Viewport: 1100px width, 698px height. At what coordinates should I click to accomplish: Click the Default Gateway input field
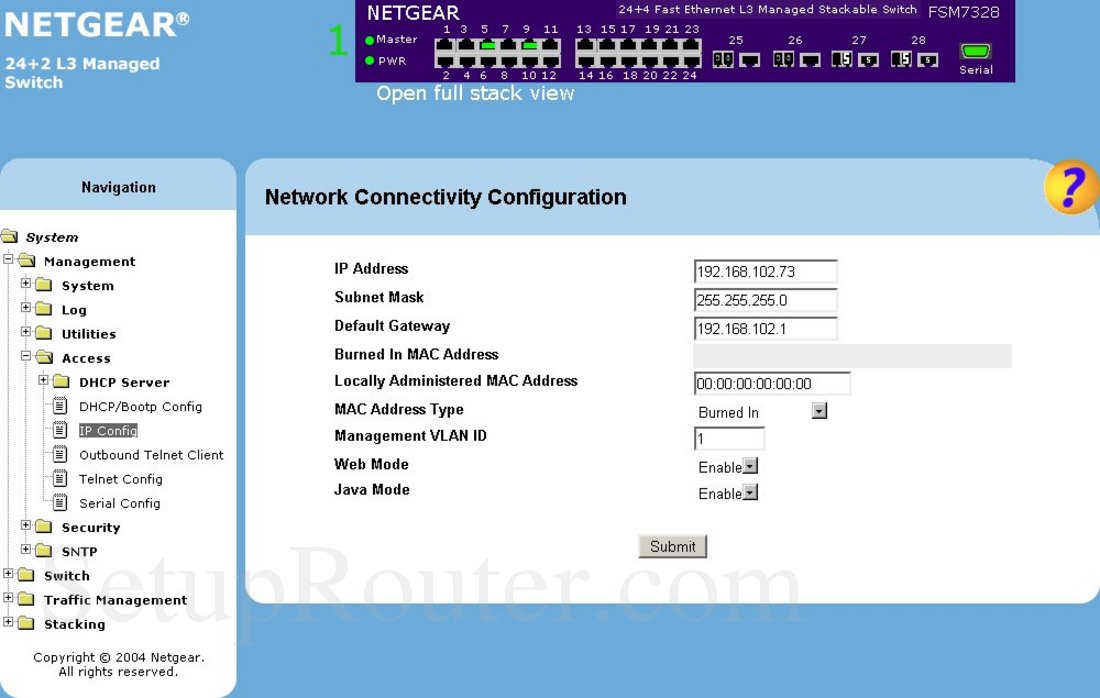[x=765, y=328]
